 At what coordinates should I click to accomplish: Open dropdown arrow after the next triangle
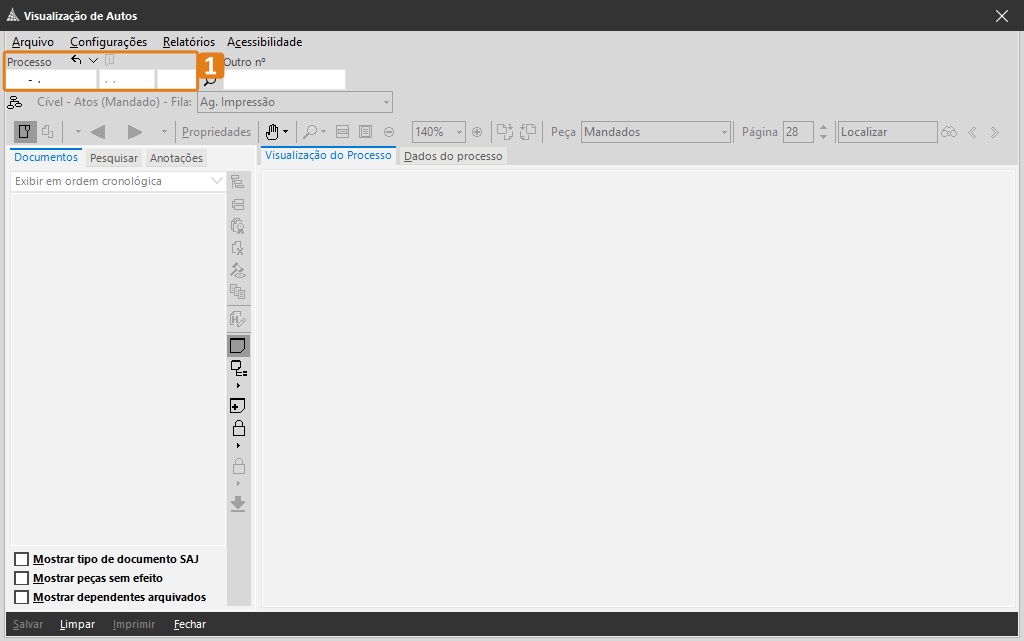coord(165,132)
